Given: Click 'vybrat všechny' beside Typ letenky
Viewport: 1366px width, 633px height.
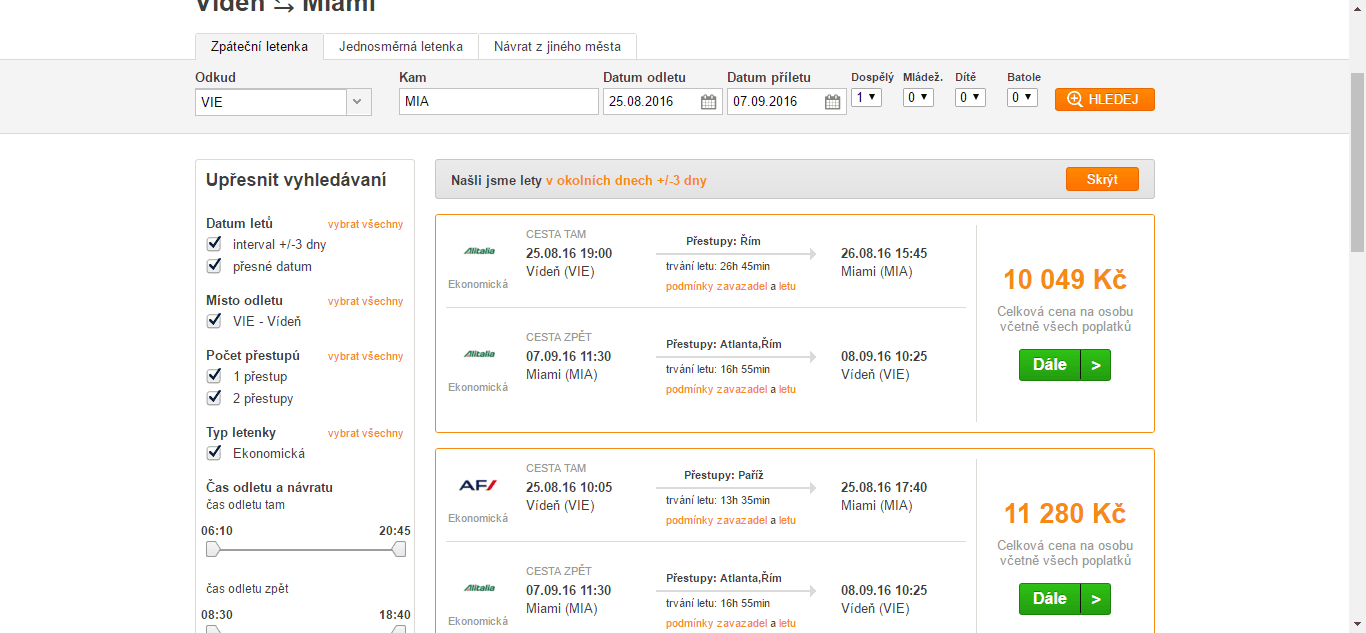Looking at the screenshot, I should tap(365, 433).
